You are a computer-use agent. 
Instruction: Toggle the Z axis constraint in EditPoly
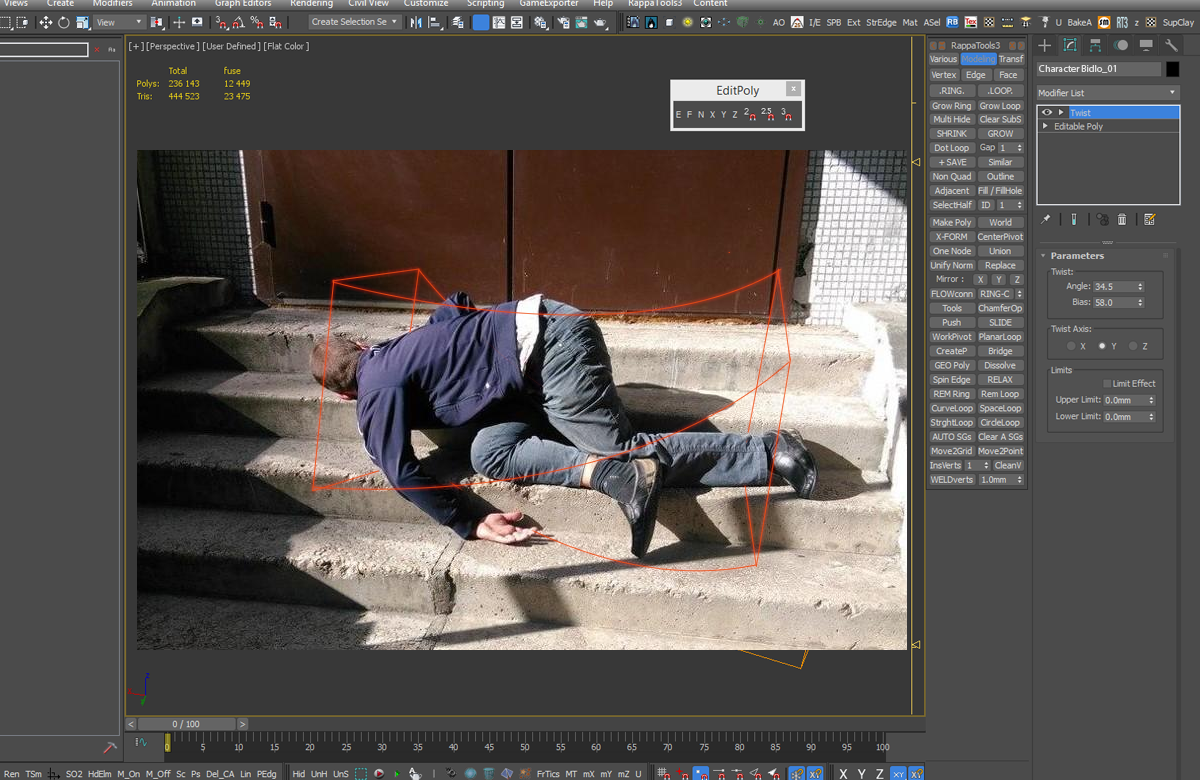735,115
